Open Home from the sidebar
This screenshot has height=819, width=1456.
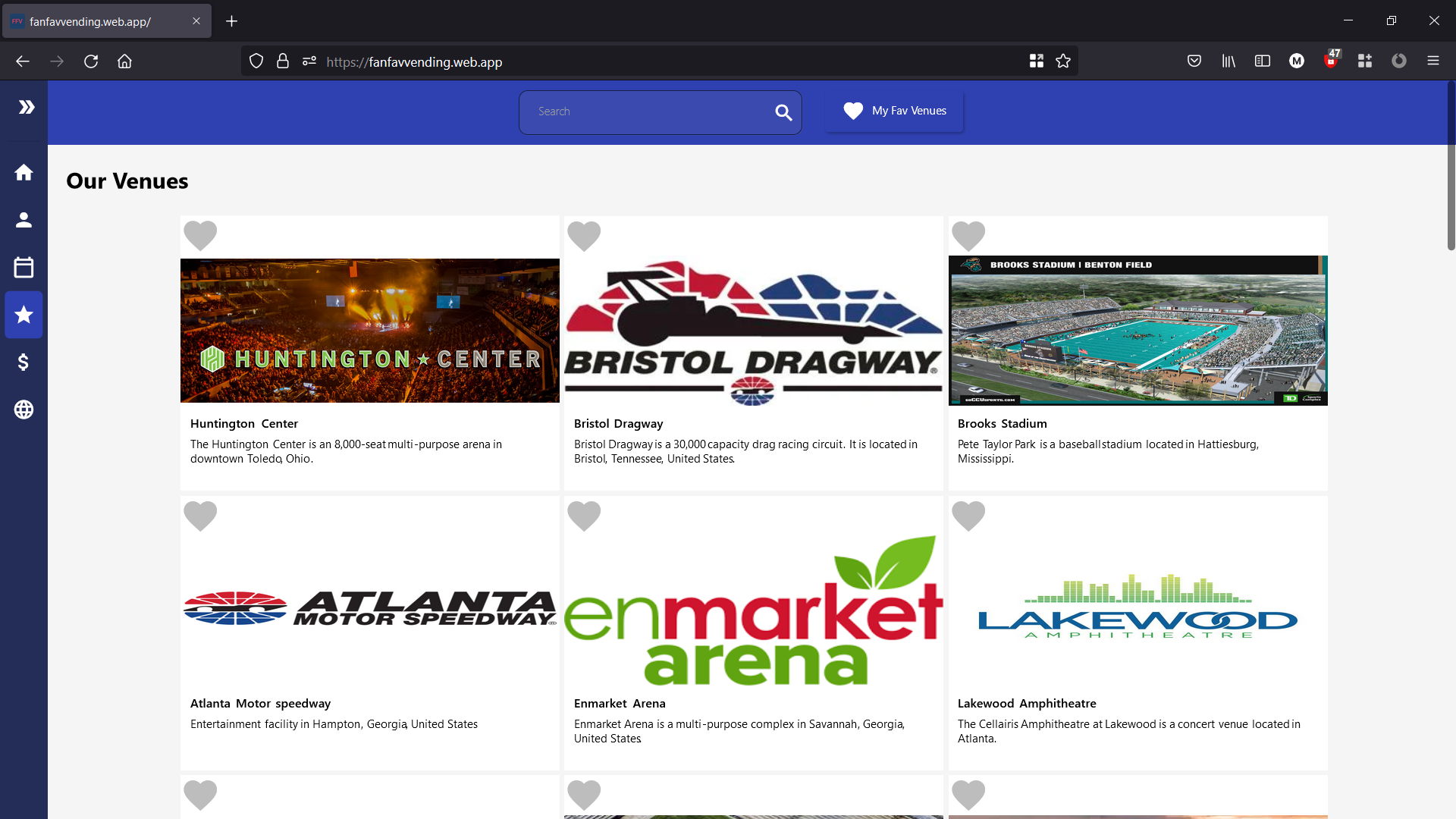point(24,173)
